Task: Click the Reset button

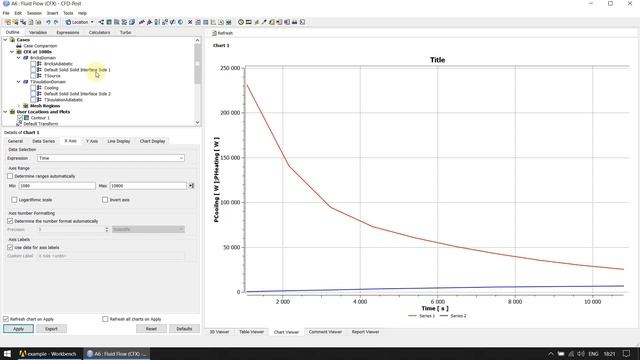Action: [x=151, y=329]
